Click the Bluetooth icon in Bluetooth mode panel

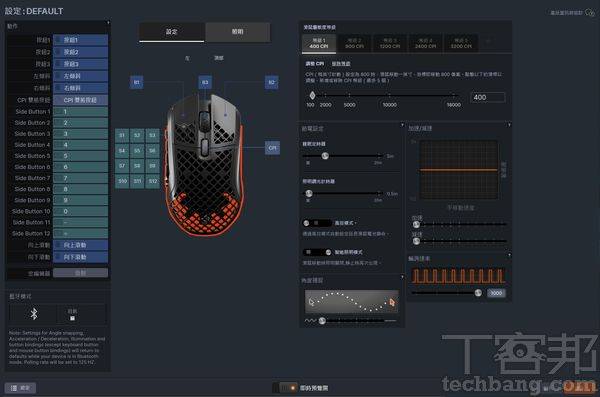pos(34,314)
